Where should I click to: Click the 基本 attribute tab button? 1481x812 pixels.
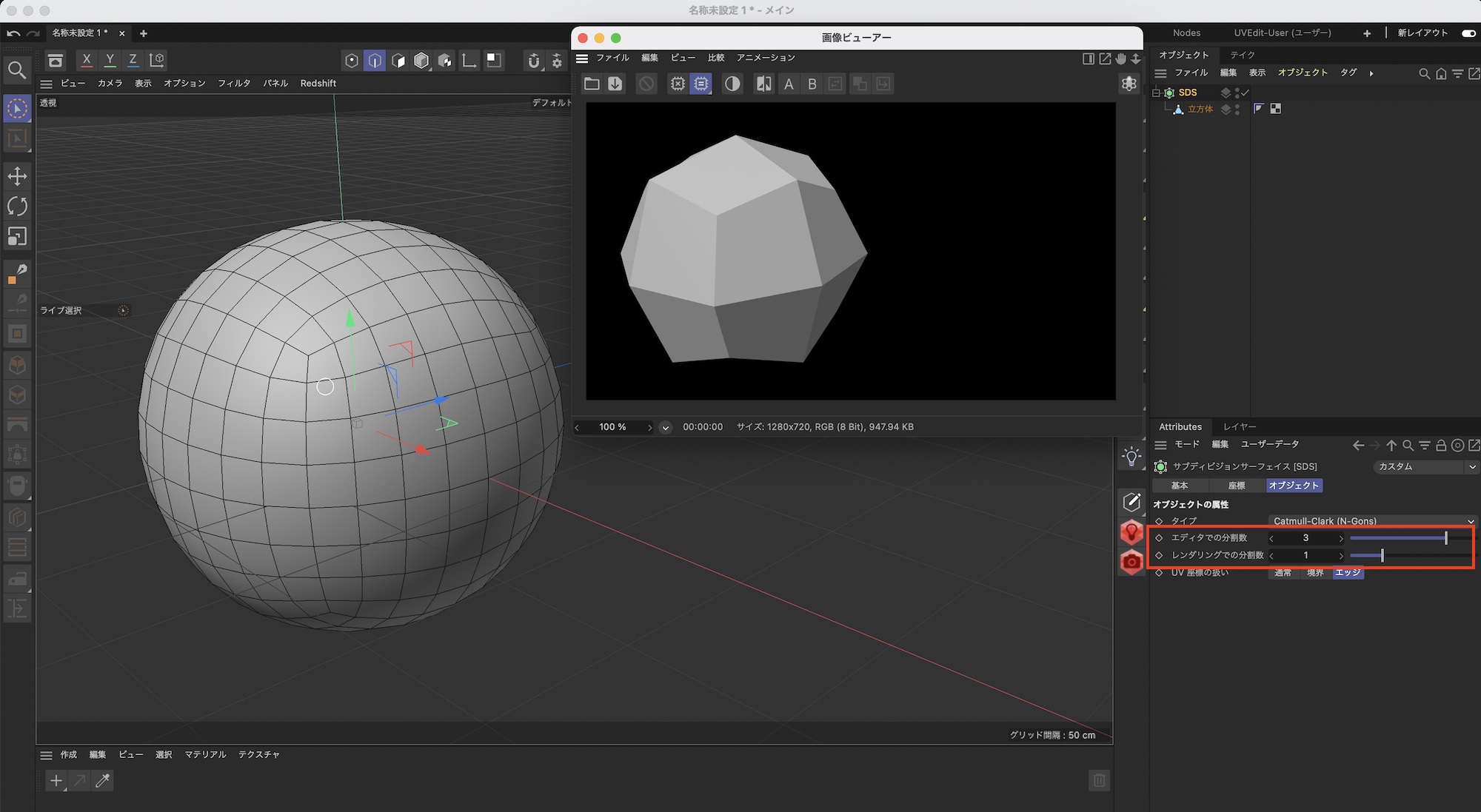(x=1180, y=486)
